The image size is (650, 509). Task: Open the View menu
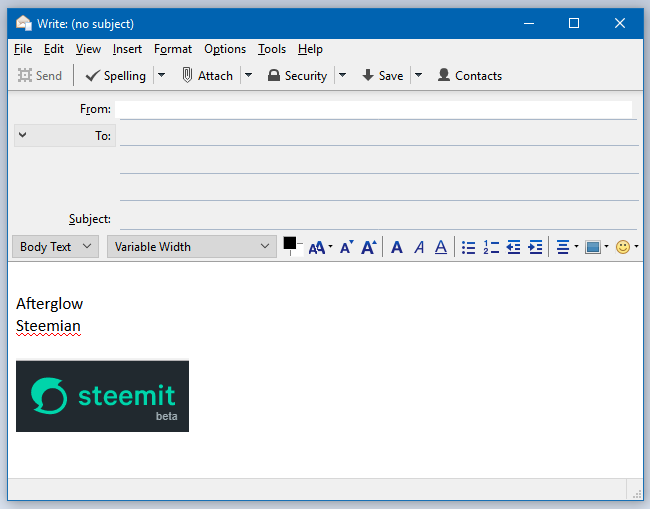[88, 49]
